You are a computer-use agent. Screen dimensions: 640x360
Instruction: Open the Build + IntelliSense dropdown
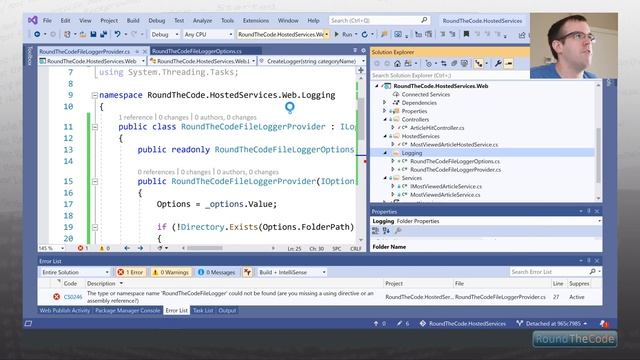(x=292, y=272)
